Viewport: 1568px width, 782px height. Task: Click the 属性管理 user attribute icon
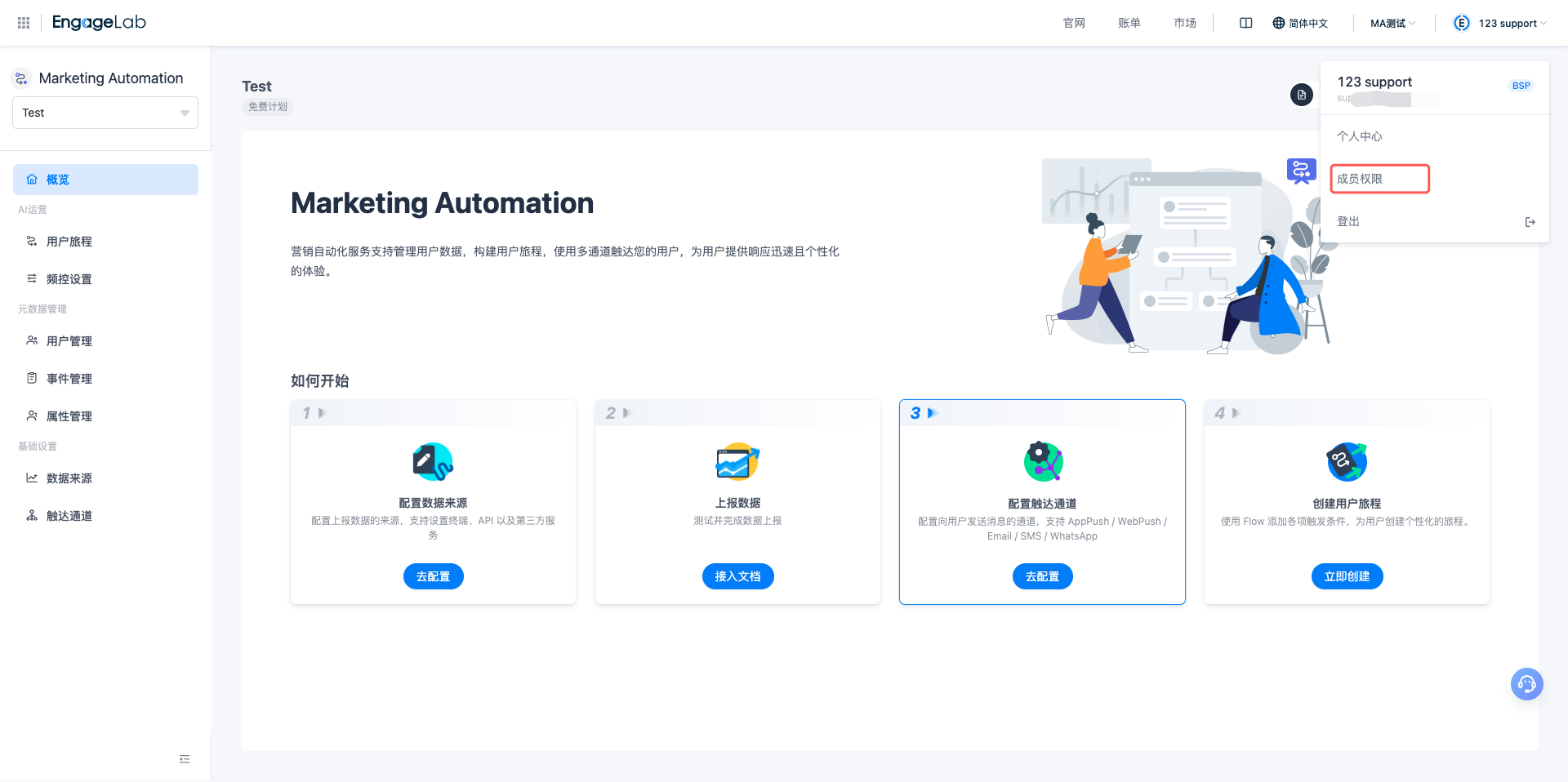click(x=32, y=416)
